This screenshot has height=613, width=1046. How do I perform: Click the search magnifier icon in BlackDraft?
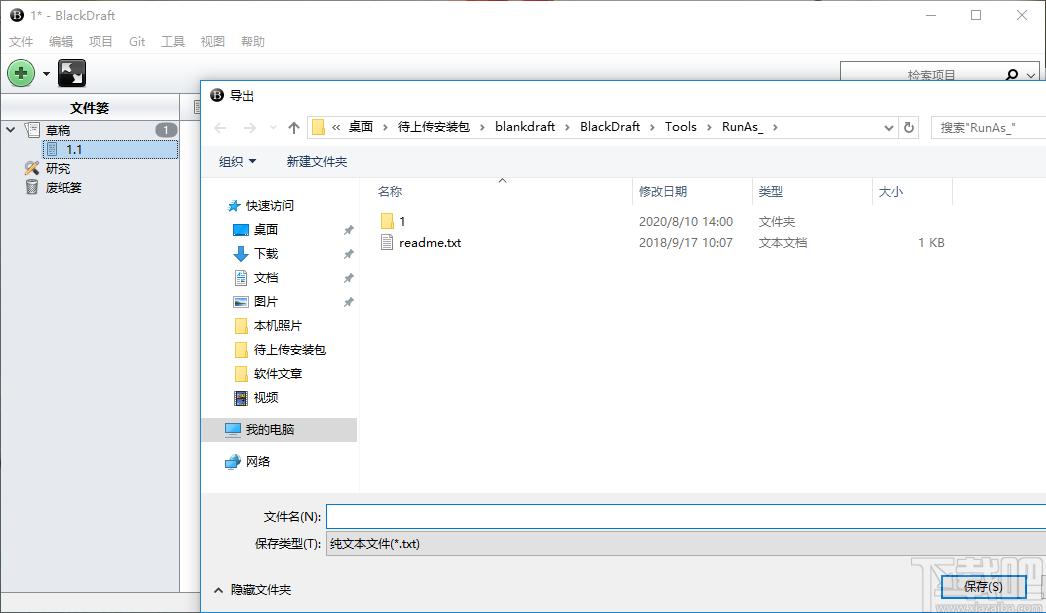[x=1011, y=75]
